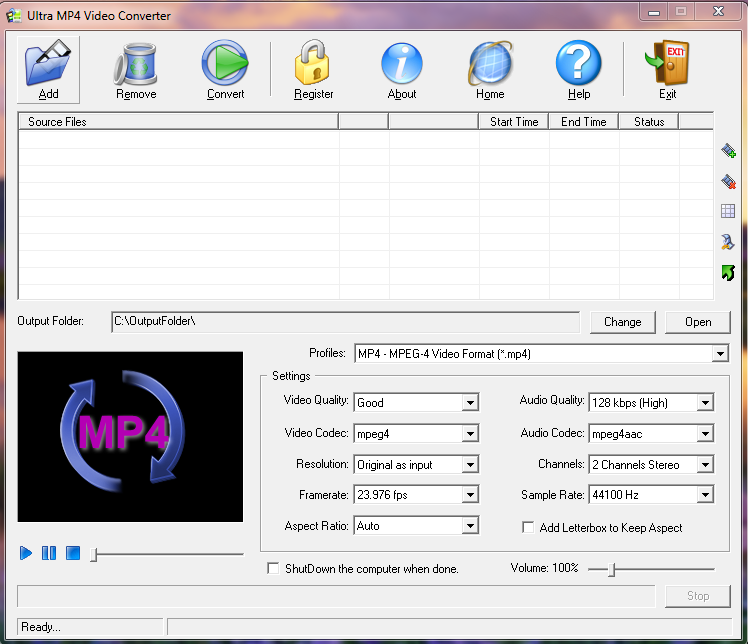Click the Source Files column header

point(178,122)
